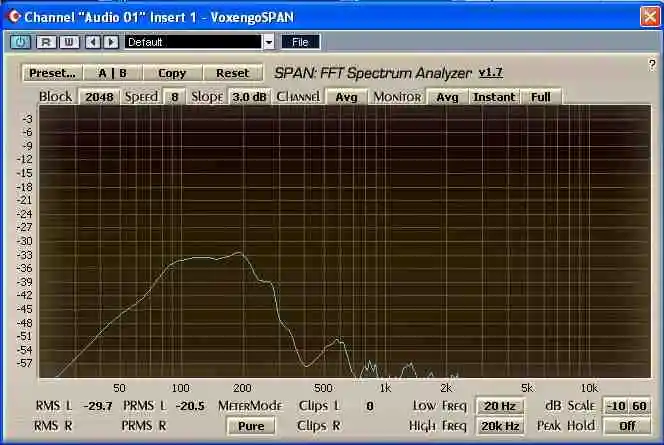Open the File menu button
This screenshot has height=445, width=664.
300,42
